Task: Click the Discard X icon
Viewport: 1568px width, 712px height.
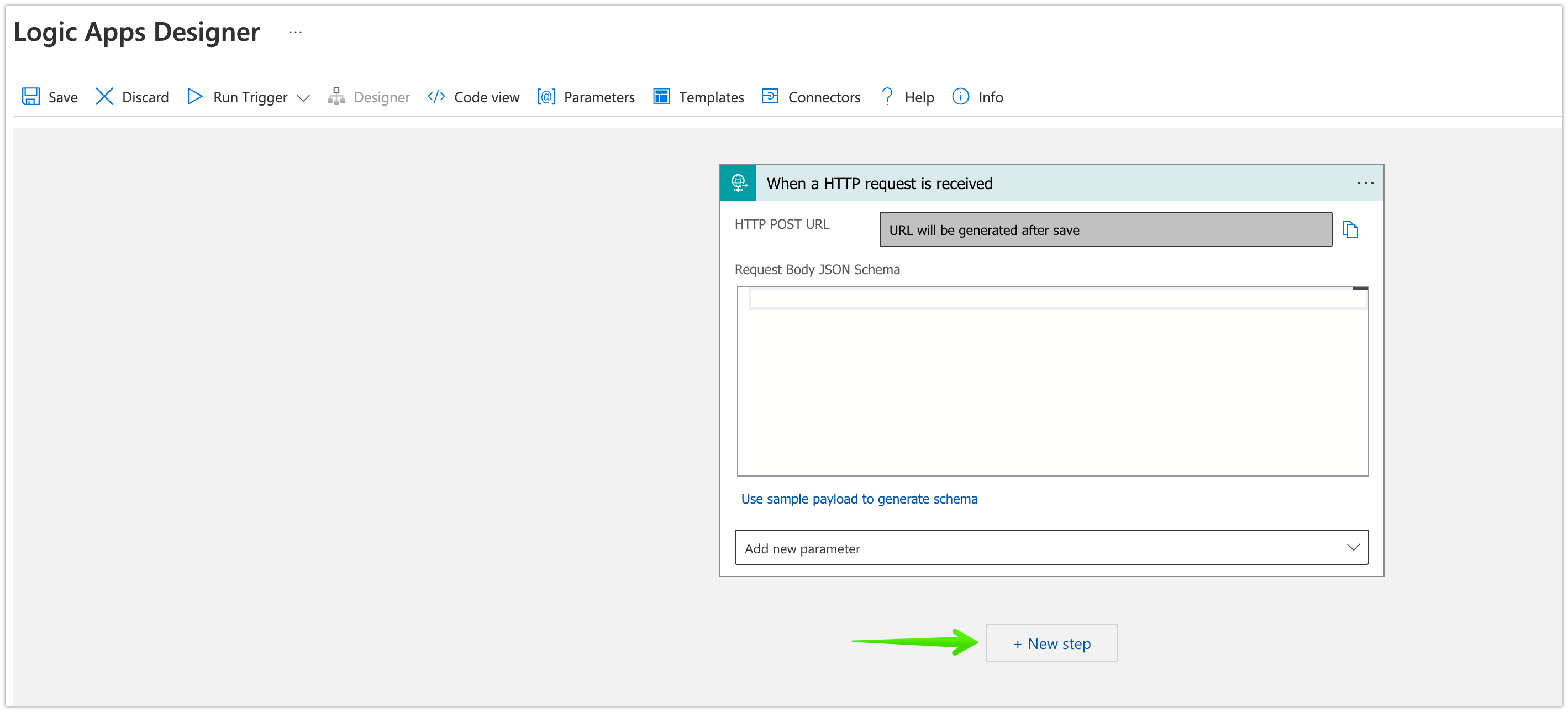Action: (104, 96)
